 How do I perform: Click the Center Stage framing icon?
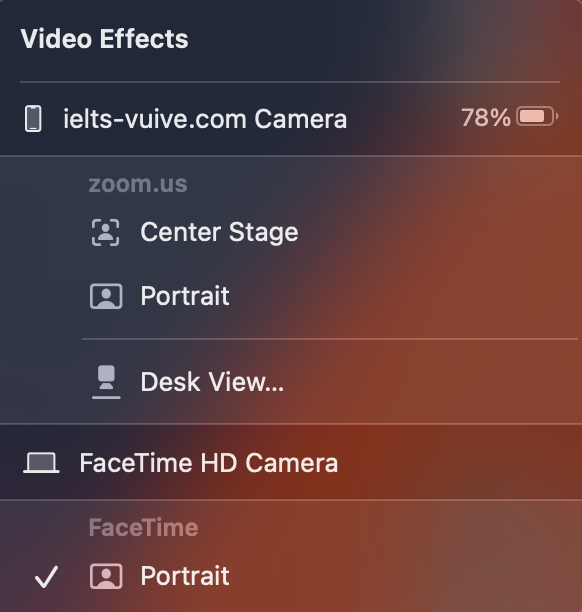[x=105, y=232]
